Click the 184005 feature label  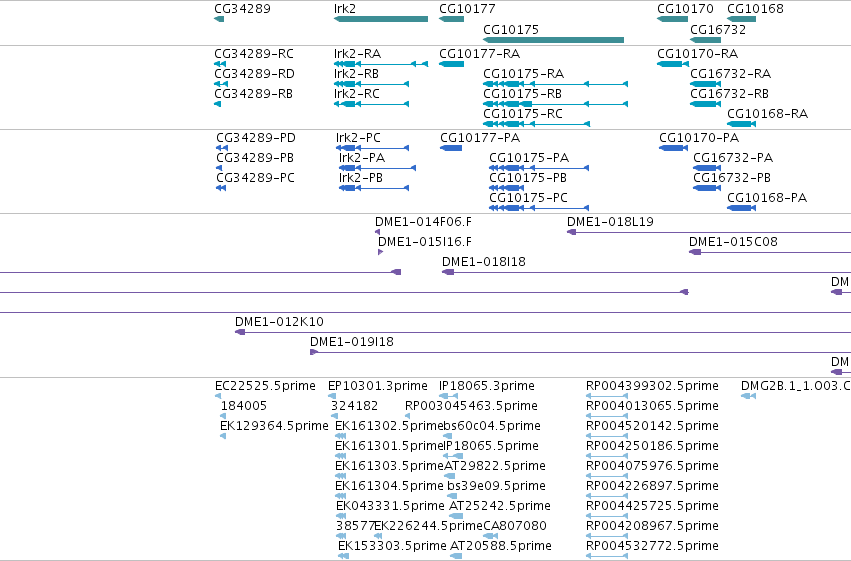tap(244, 406)
